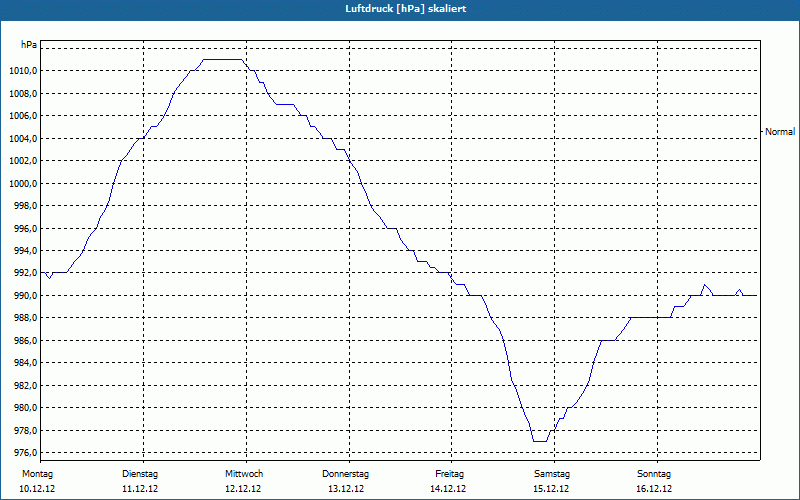Click the 'Montag' day label

[37, 474]
